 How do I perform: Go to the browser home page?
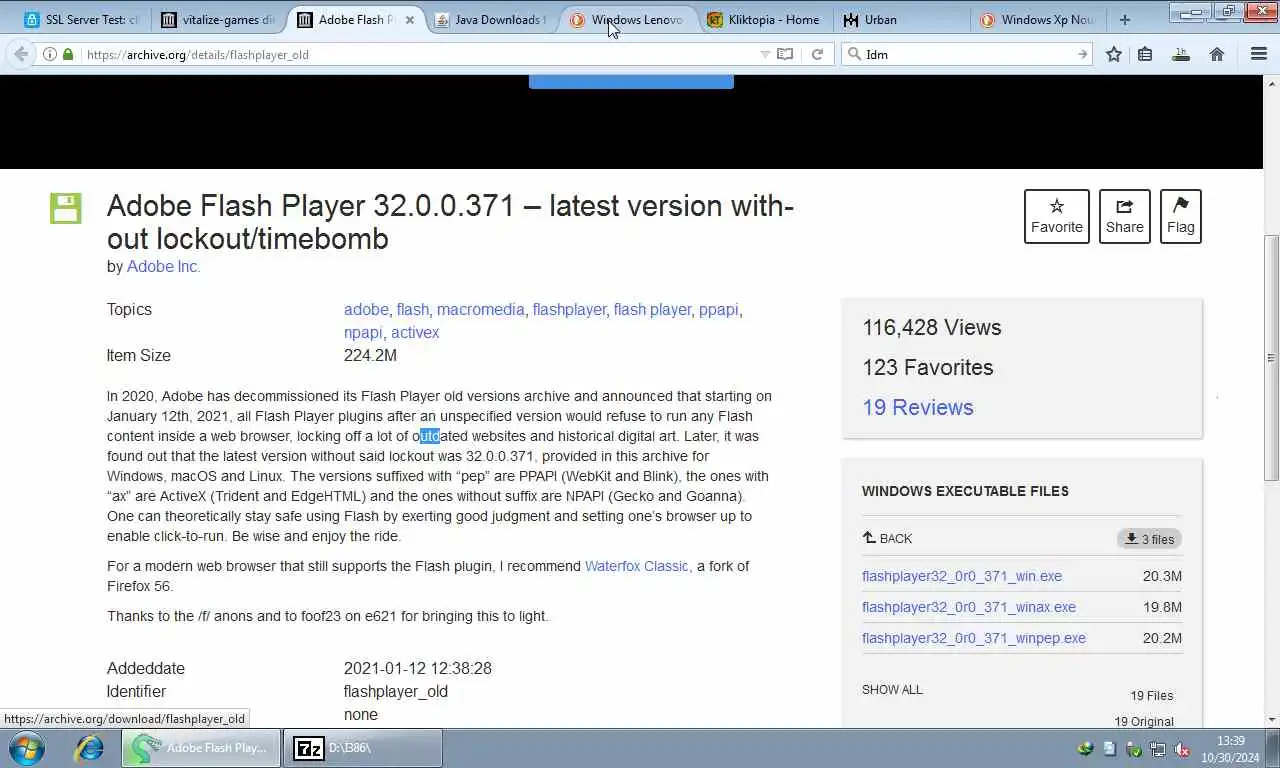pos(1217,54)
